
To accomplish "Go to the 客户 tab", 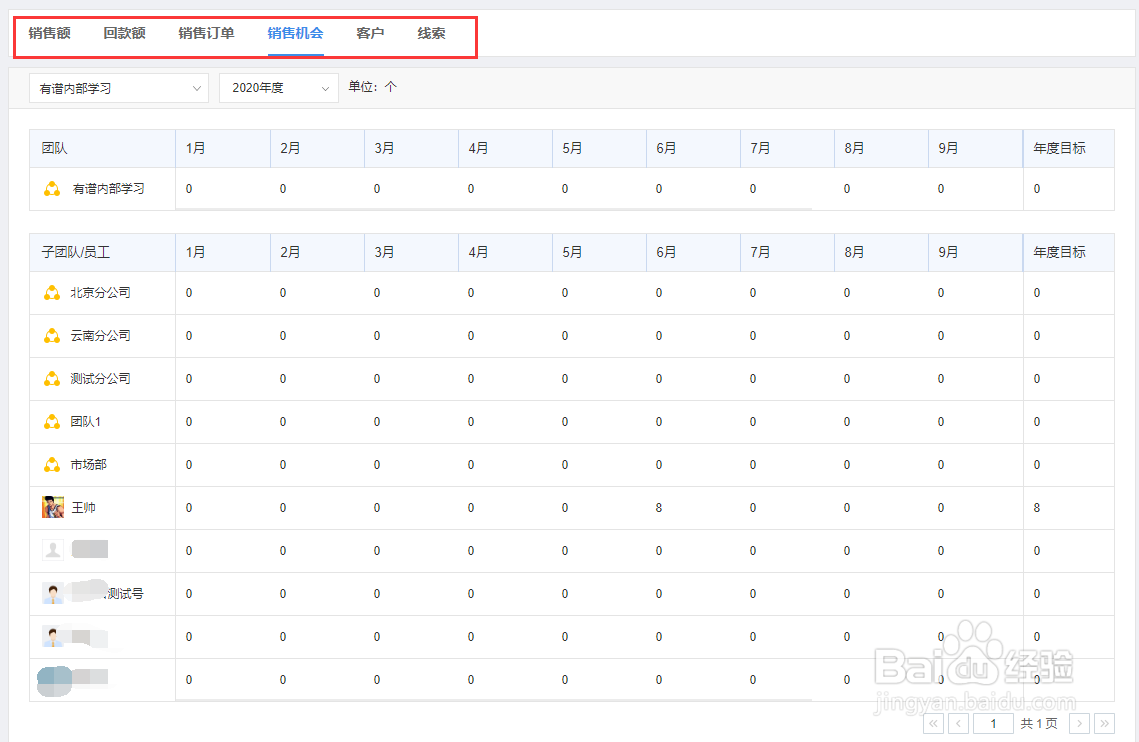I will [x=370, y=33].
